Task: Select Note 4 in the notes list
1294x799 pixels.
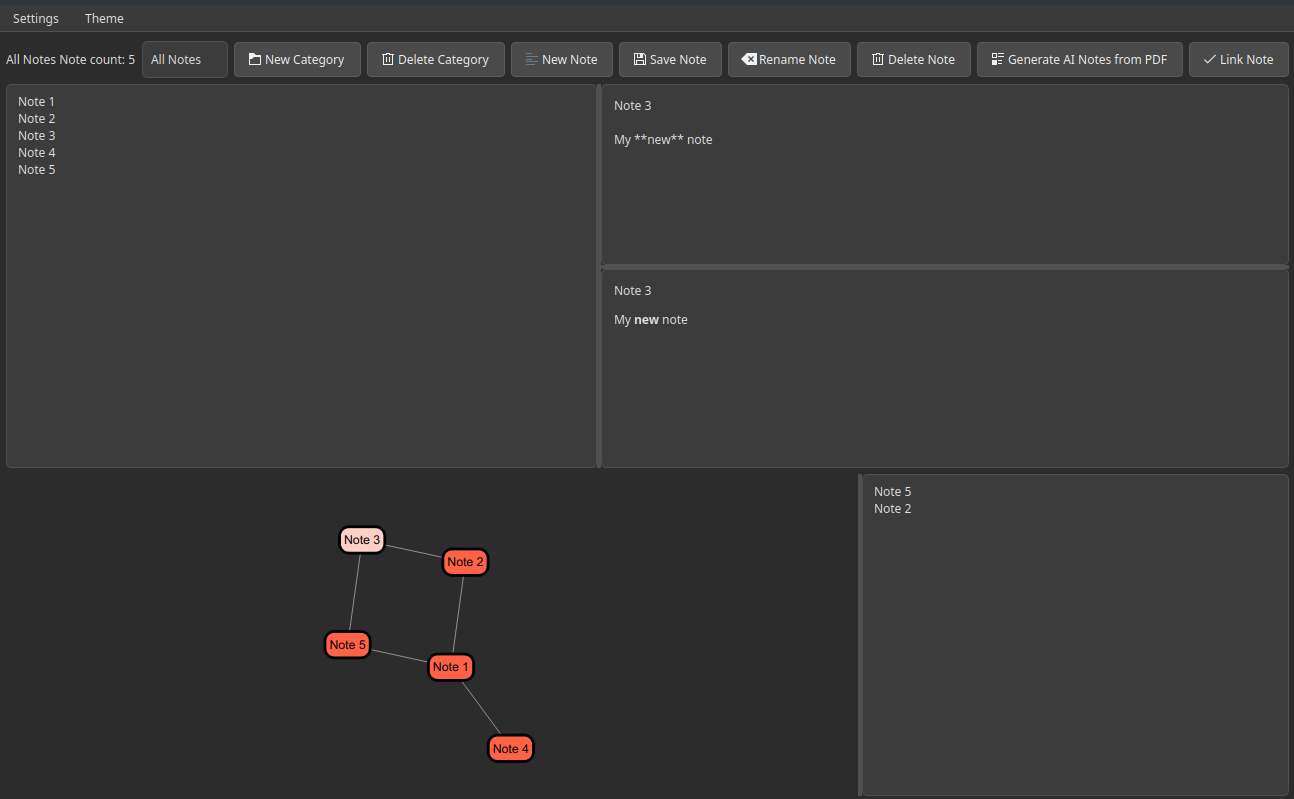Action: pyautogui.click(x=37, y=153)
